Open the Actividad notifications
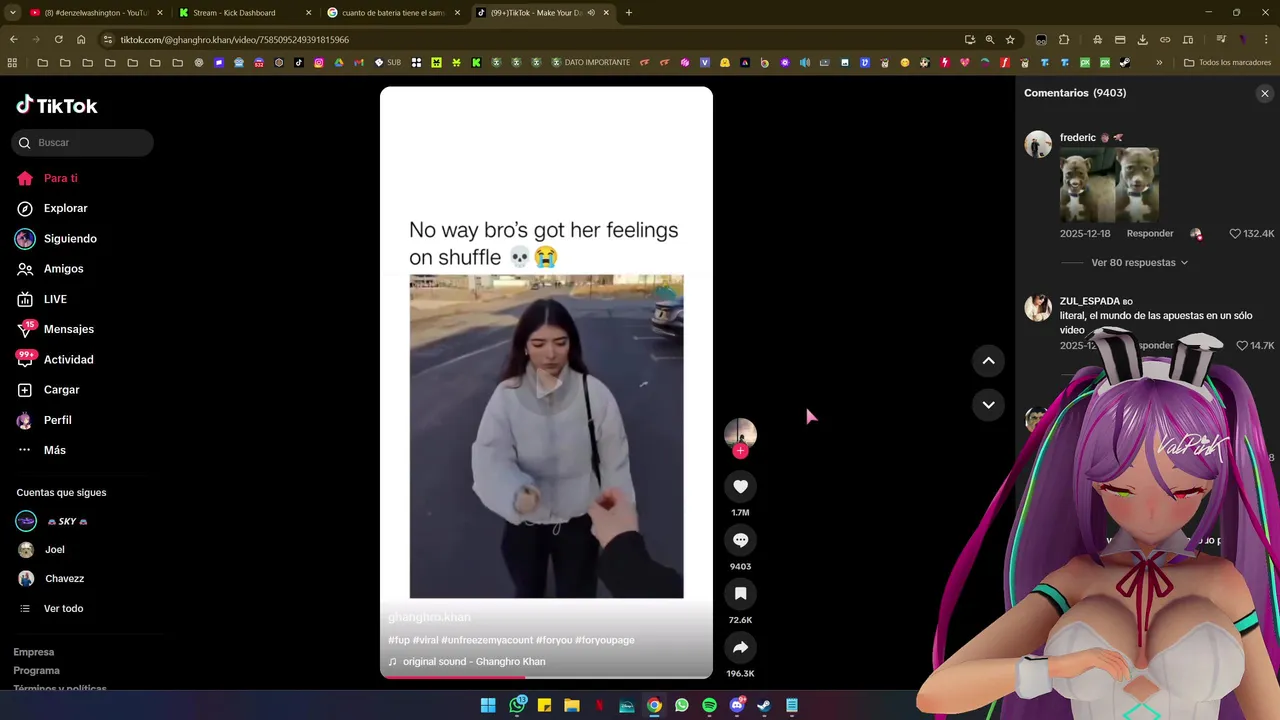Screen dimensions: 1280x720 55,359
